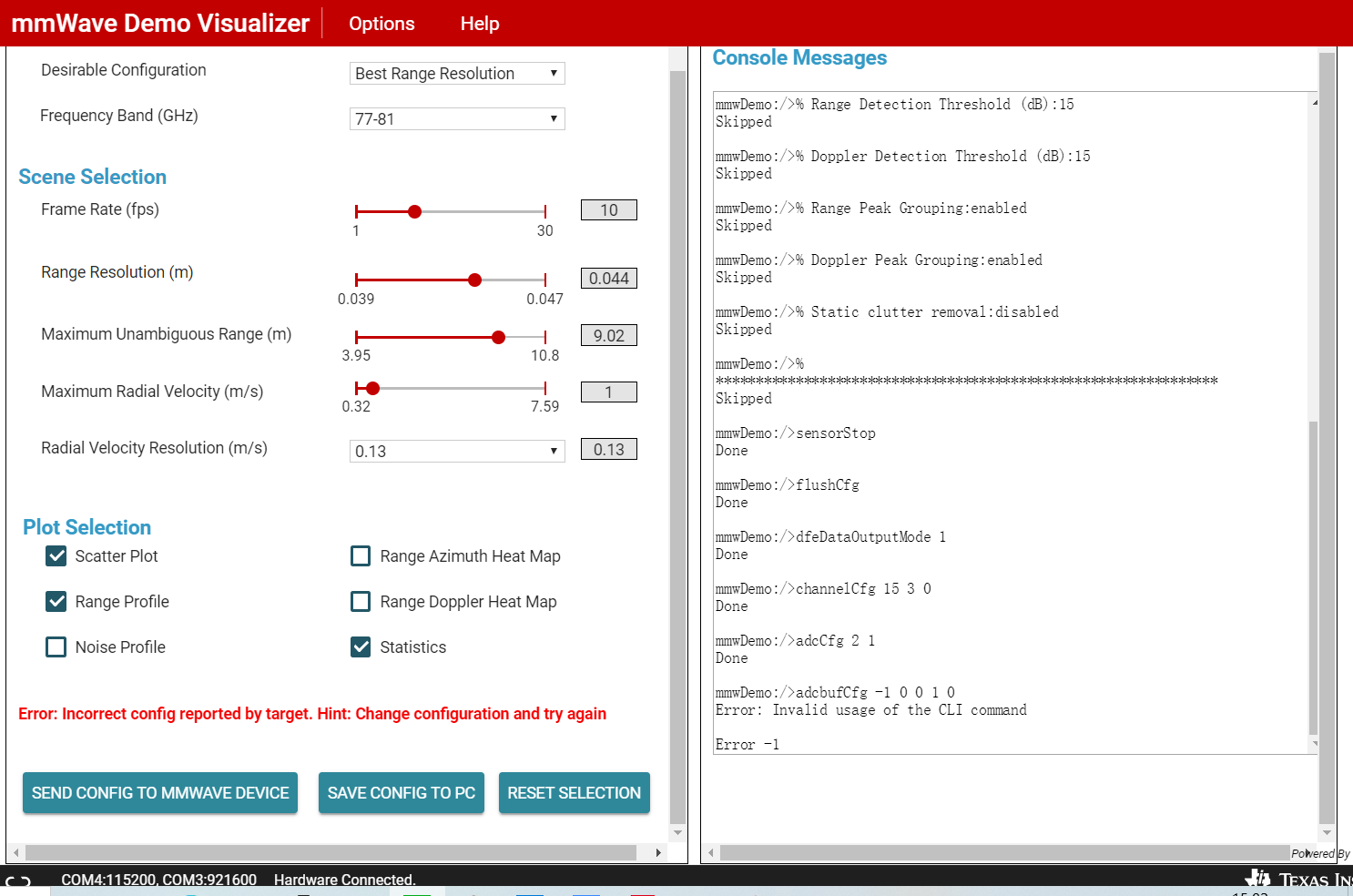Click the 'Range Peak Grouping:enabled' console line
1353x896 pixels.
(x=871, y=209)
